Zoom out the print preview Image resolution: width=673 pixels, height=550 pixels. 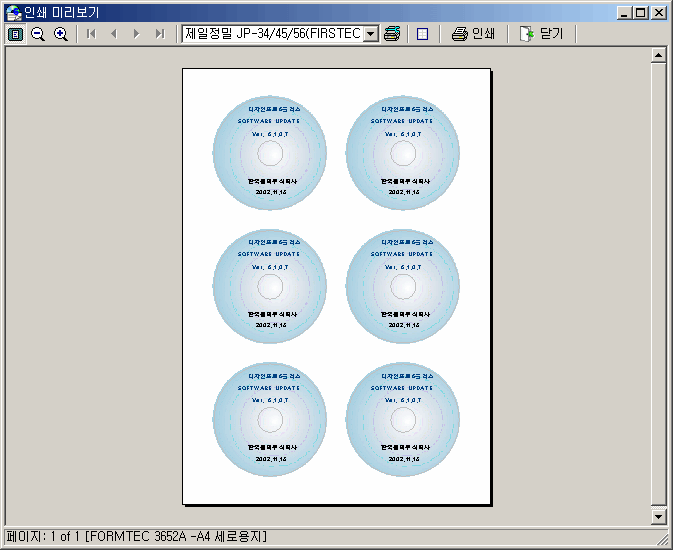[x=38, y=34]
